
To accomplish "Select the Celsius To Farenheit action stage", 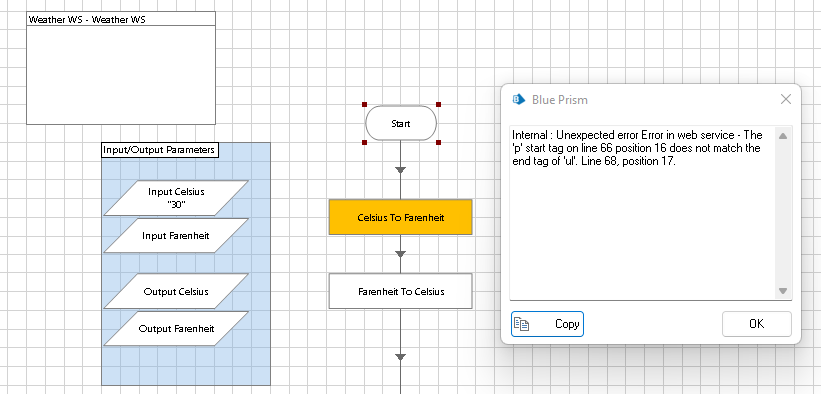I will point(401,217).
